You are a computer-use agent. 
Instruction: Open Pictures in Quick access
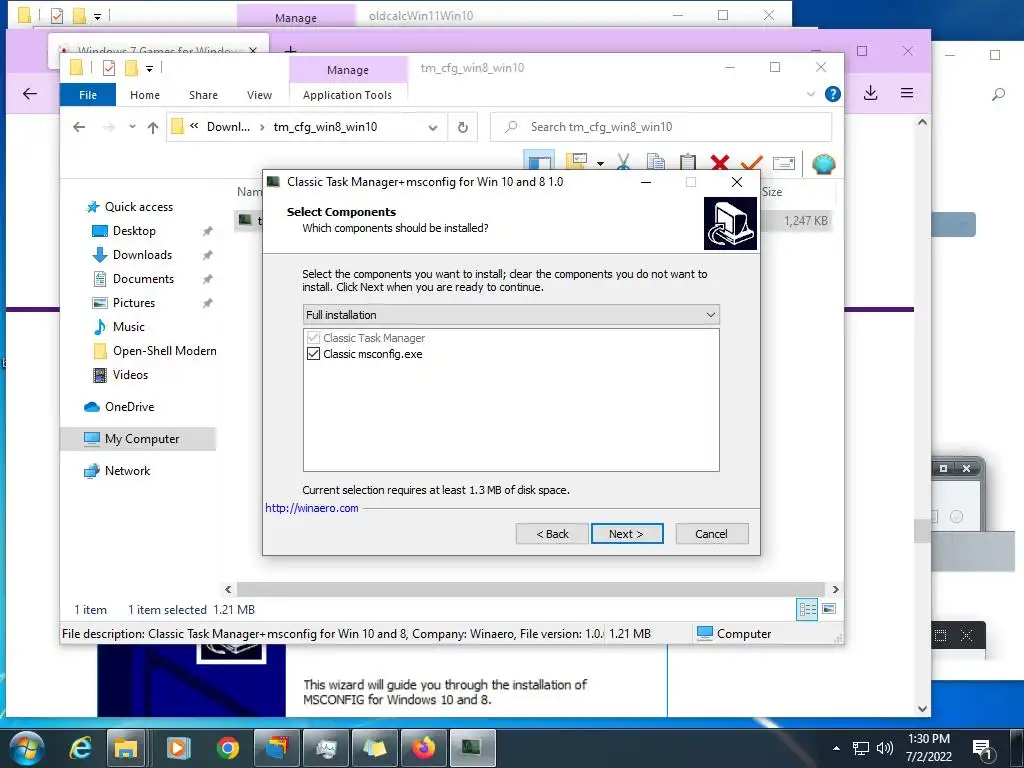coord(134,302)
